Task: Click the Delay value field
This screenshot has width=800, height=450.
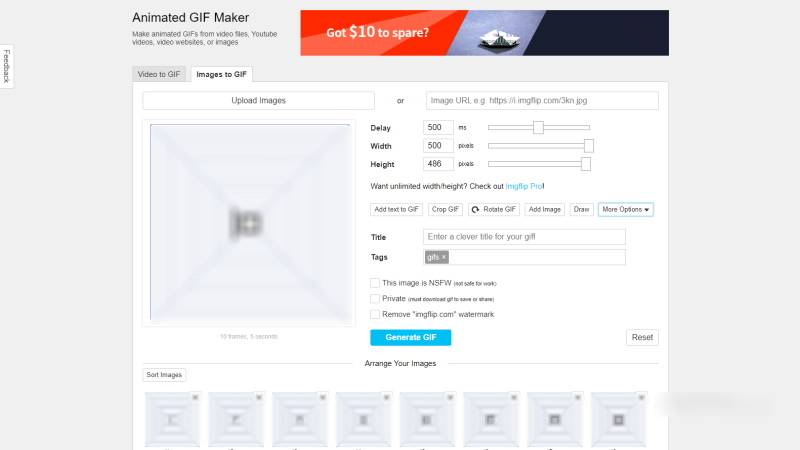Action: click(438, 128)
